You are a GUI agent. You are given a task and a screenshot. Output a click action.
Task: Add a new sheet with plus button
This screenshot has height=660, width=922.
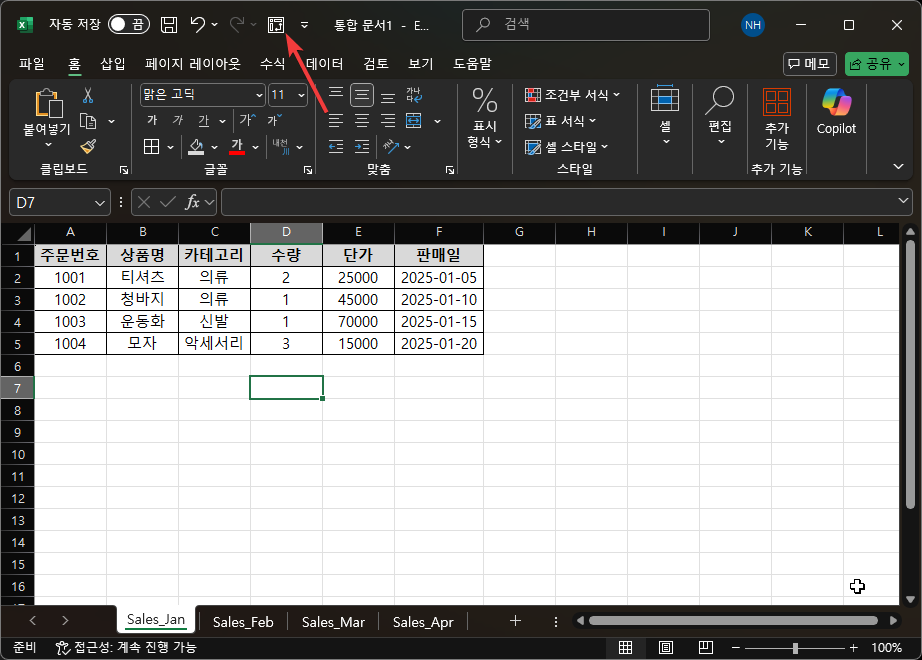coord(515,621)
